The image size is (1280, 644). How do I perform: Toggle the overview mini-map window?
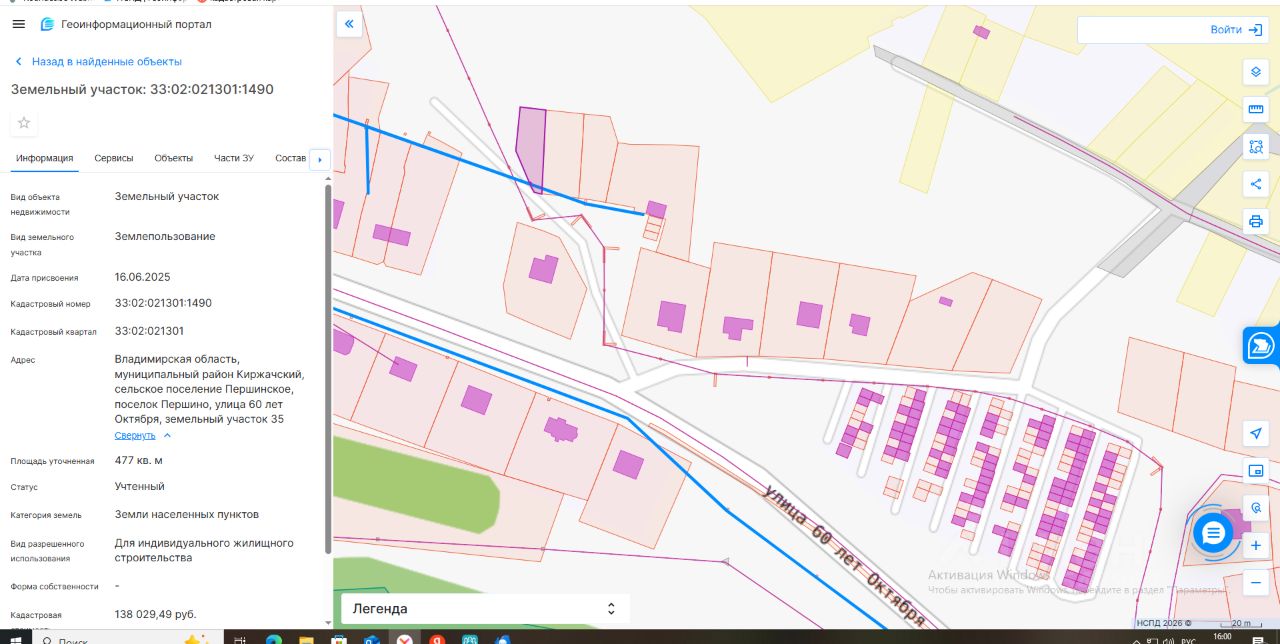coord(1256,470)
